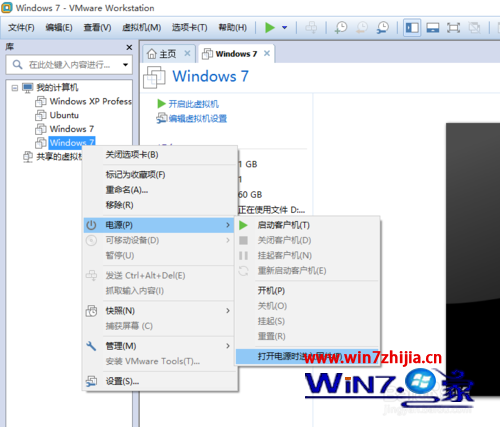
Task: Click the settings icon beside 设置(S)...
Action: 91,381
